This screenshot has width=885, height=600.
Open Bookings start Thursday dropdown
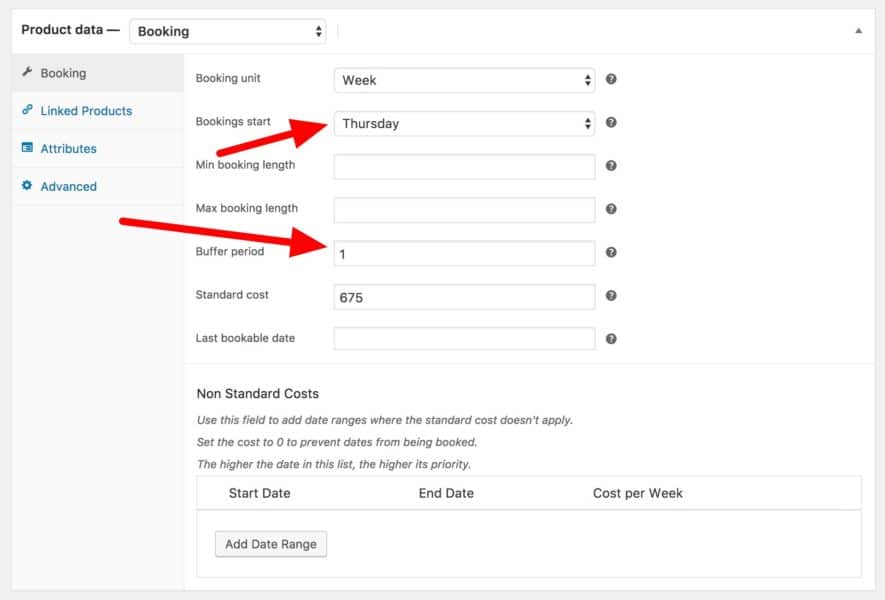464,123
